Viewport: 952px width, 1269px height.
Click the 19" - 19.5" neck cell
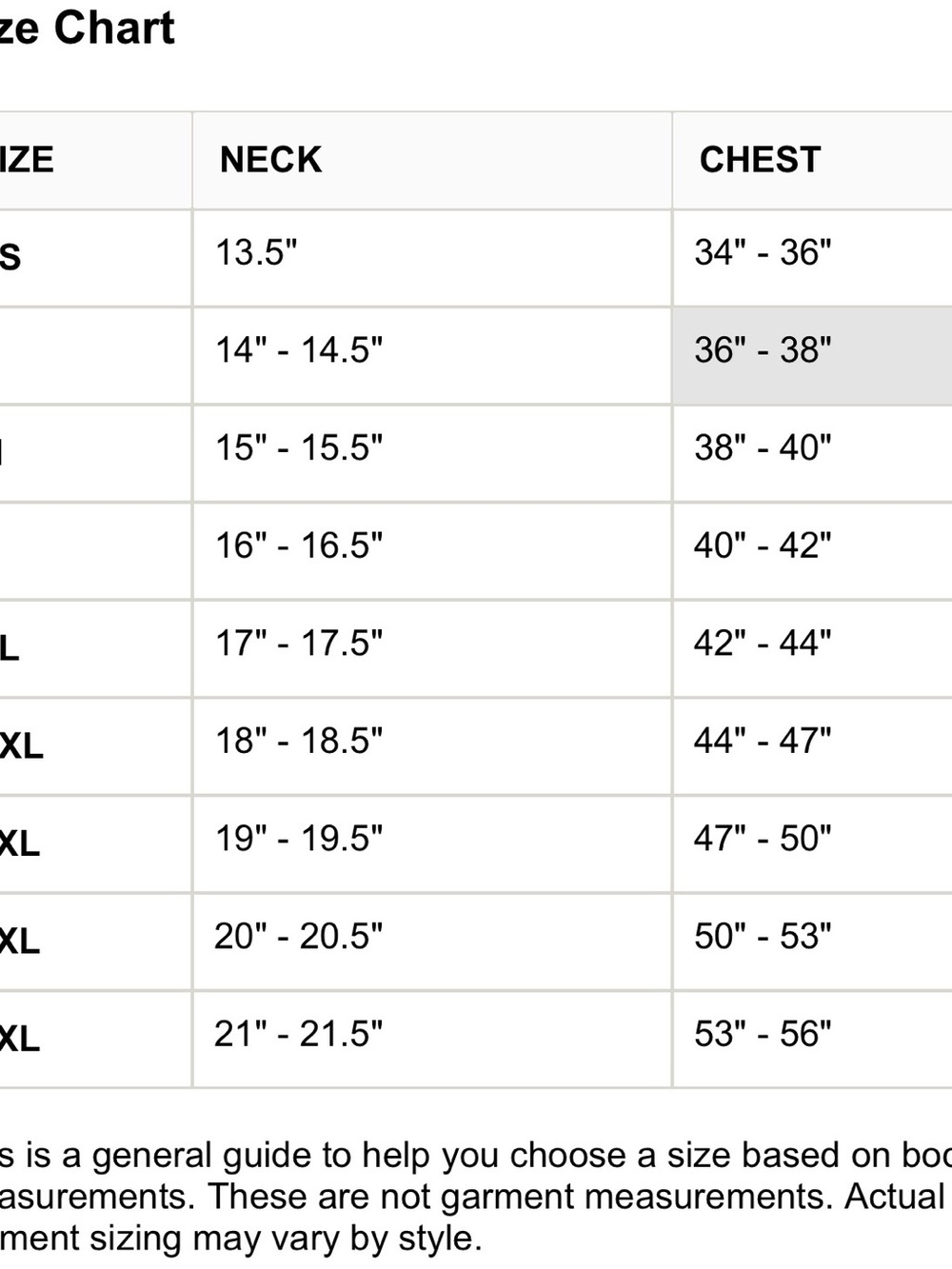click(x=432, y=844)
